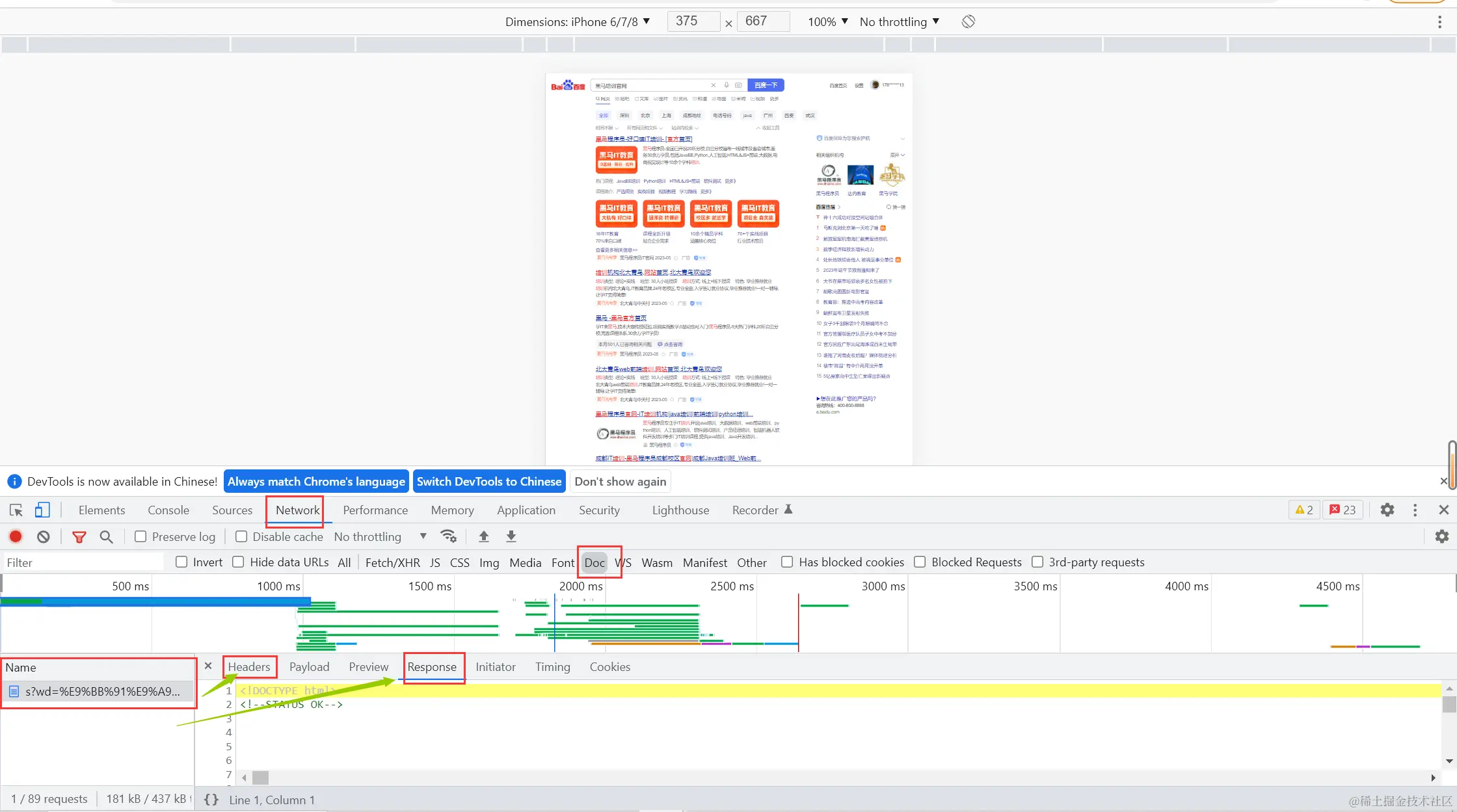The height and width of the screenshot is (812, 1457).
Task: Select the Preview detail tab
Action: pyautogui.click(x=368, y=667)
